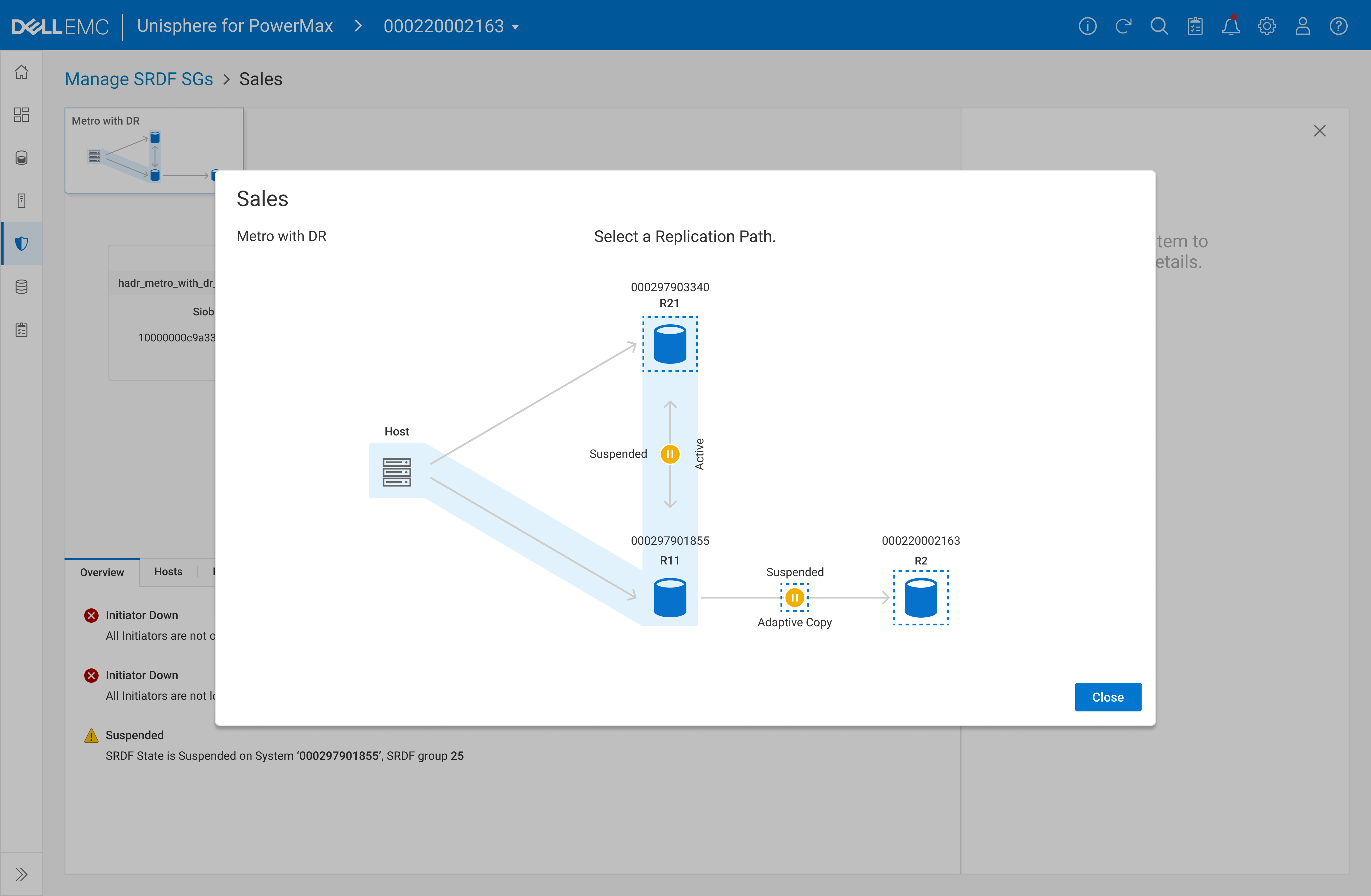This screenshot has height=896, width=1371.
Task: Select the Storage cylinder icon in the sidebar
Action: tap(21, 158)
